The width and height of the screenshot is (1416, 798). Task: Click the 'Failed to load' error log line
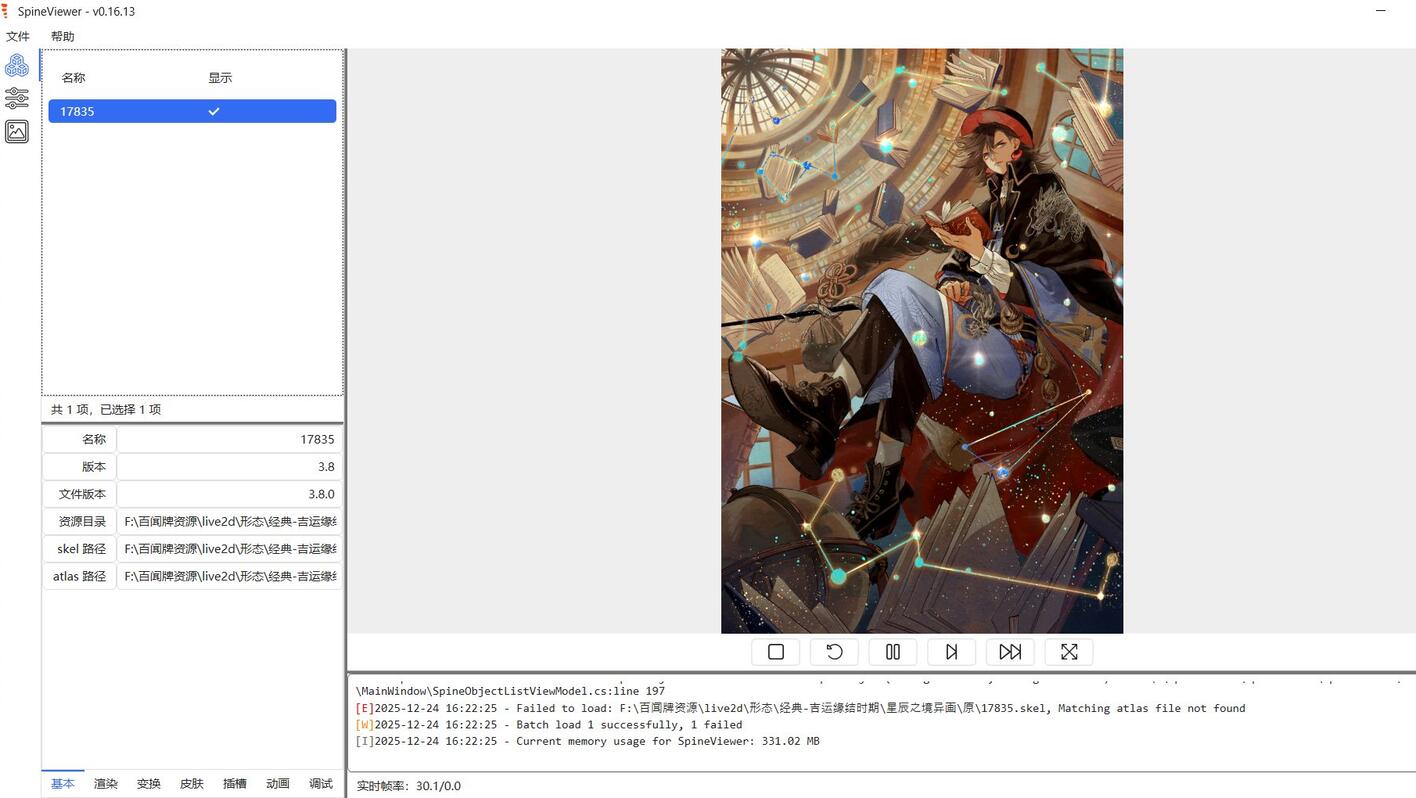pyautogui.click(x=800, y=708)
